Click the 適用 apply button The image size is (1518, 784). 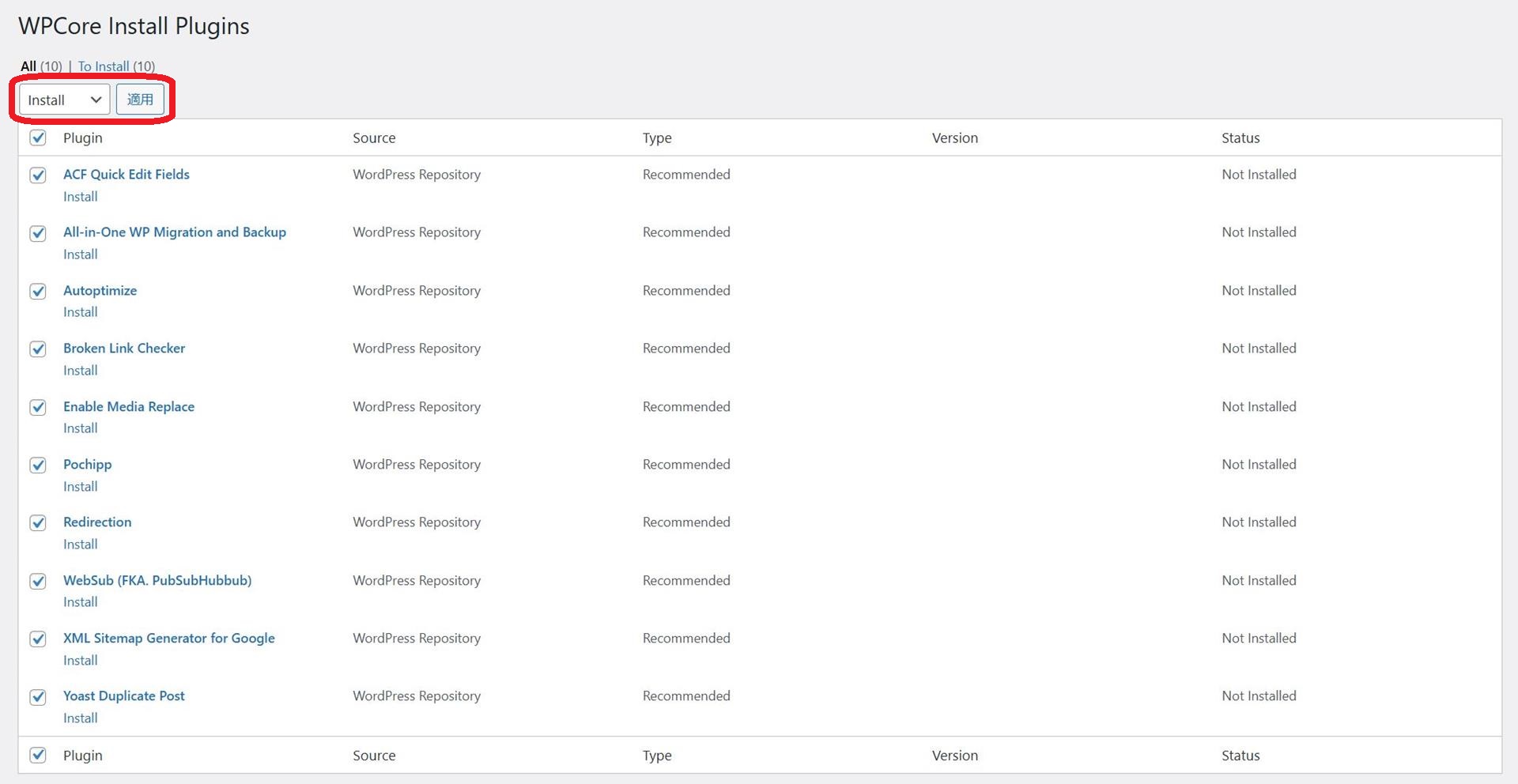(x=140, y=100)
